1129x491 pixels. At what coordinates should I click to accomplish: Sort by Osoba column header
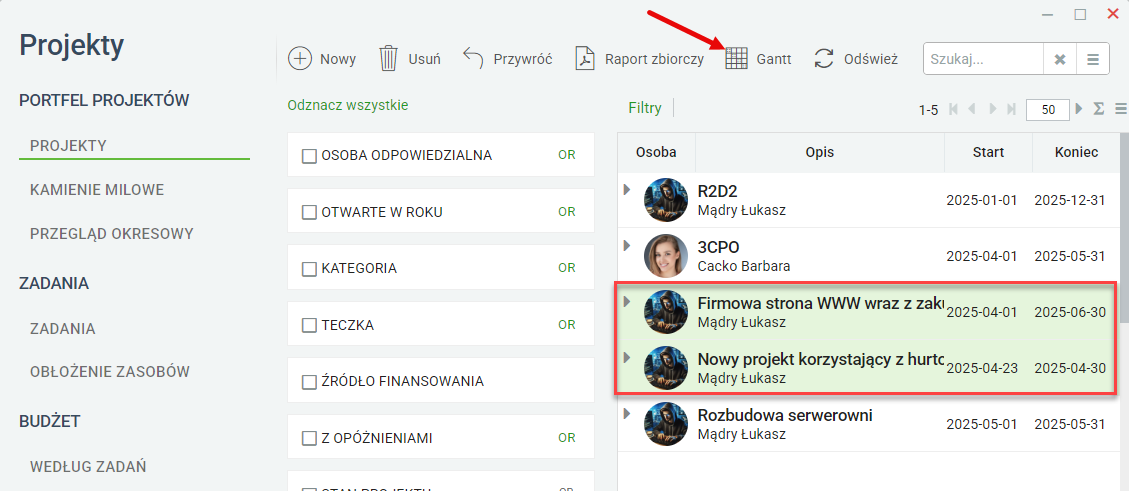click(x=656, y=153)
